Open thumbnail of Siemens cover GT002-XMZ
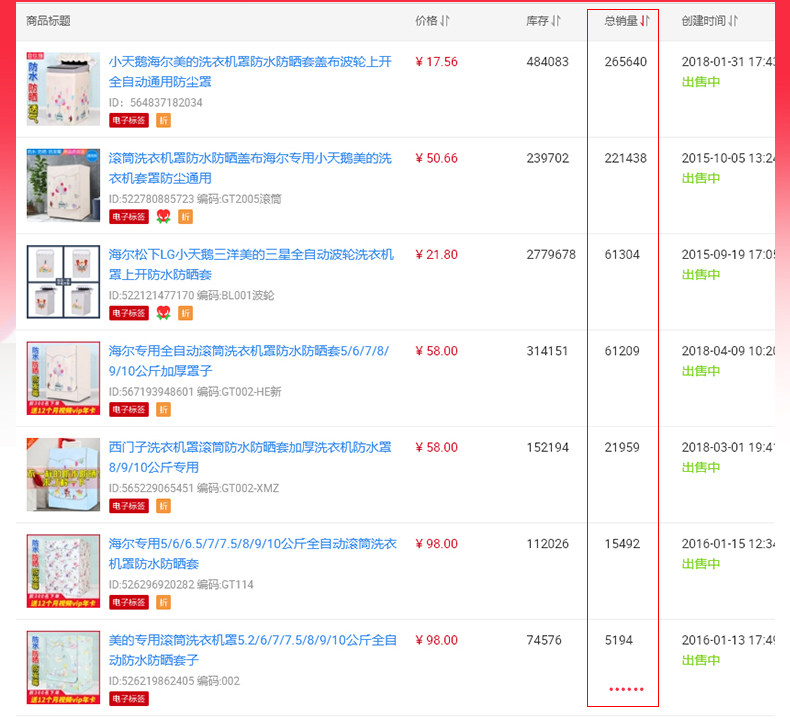The height and width of the screenshot is (727, 790). click(x=63, y=475)
